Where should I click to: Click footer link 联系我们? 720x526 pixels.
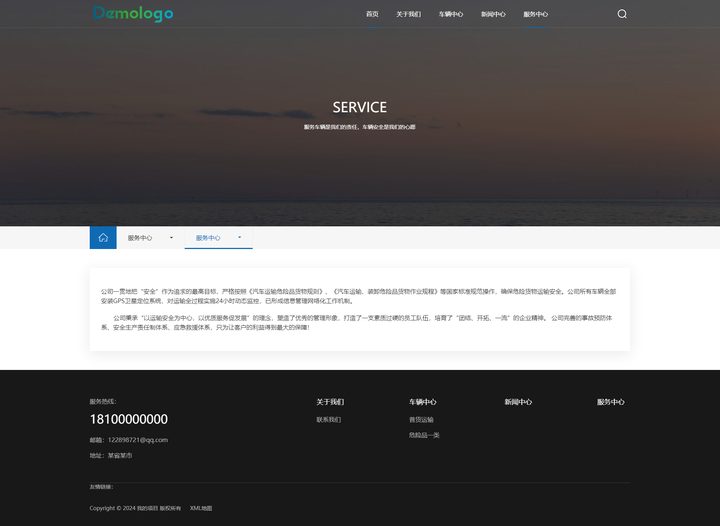coord(329,420)
